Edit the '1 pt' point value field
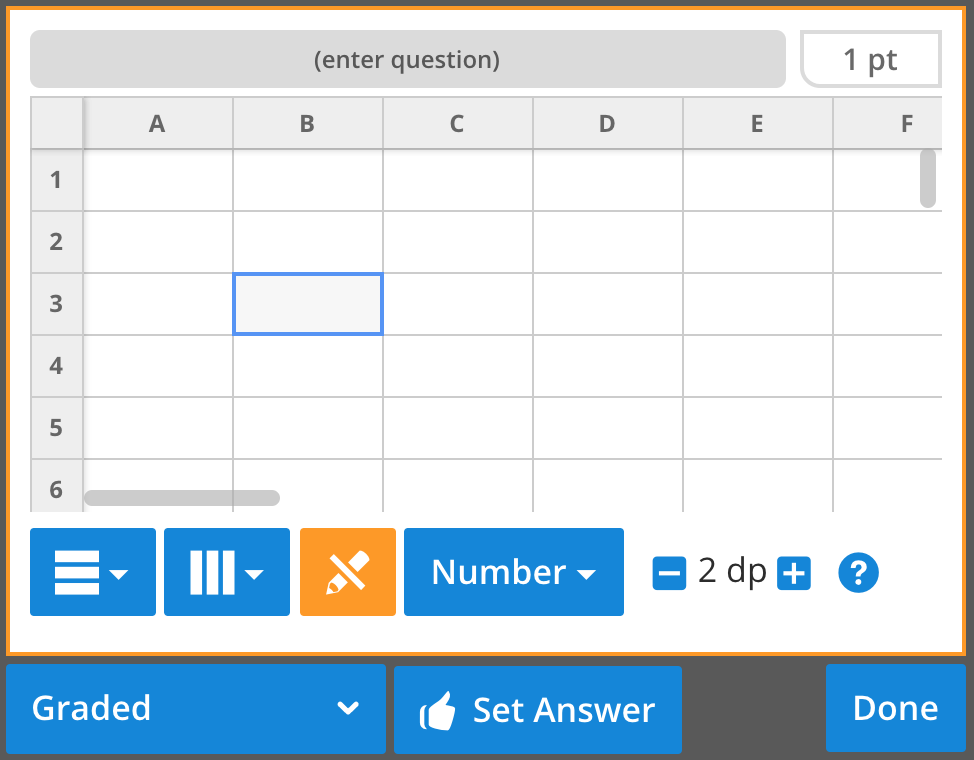 pos(870,59)
